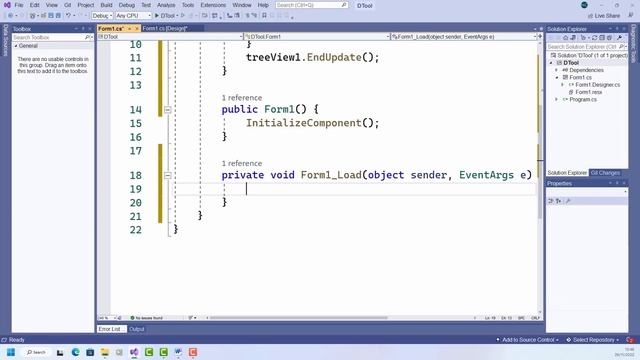Collapse the Form1_Load method block
This screenshot has width=640, height=360.
[x=167, y=176]
